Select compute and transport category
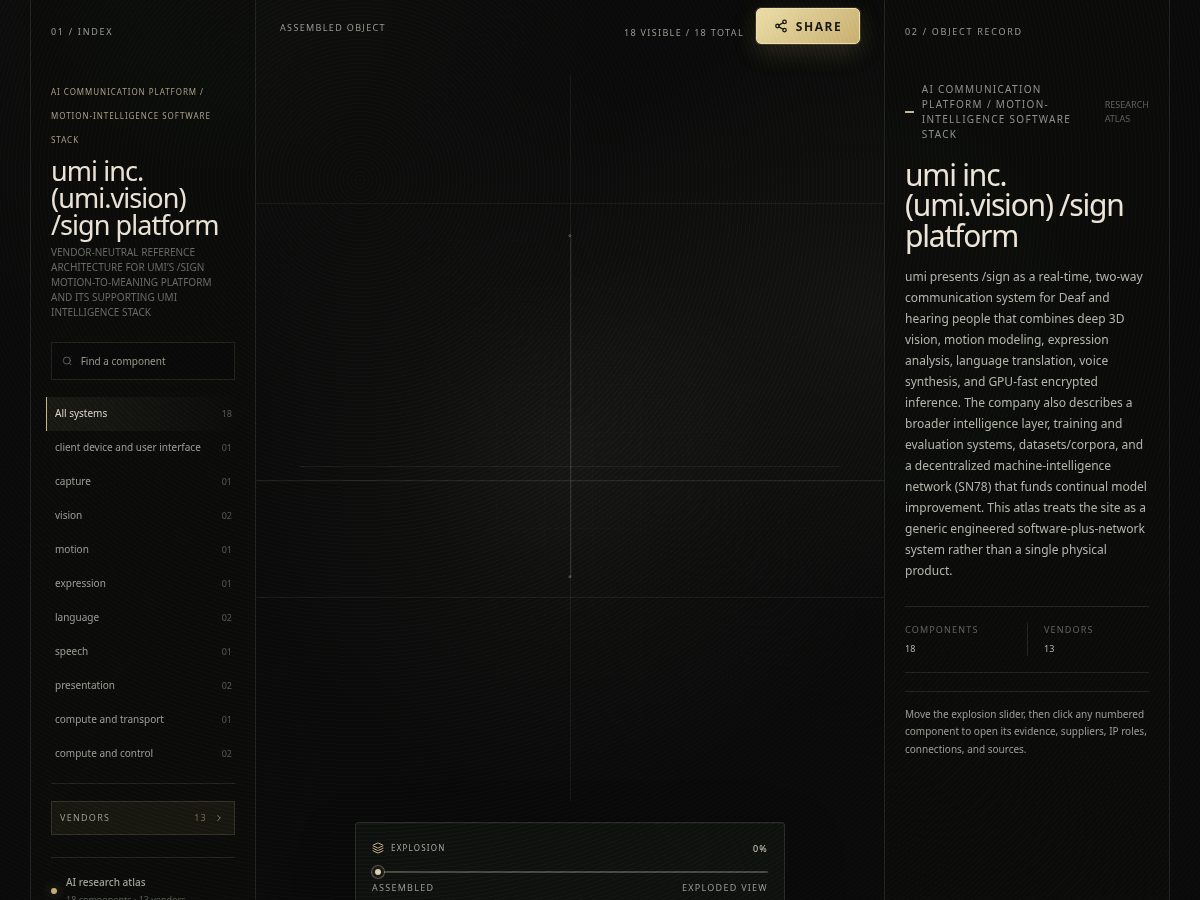Image resolution: width=1200 pixels, height=900 pixels. pos(141,720)
